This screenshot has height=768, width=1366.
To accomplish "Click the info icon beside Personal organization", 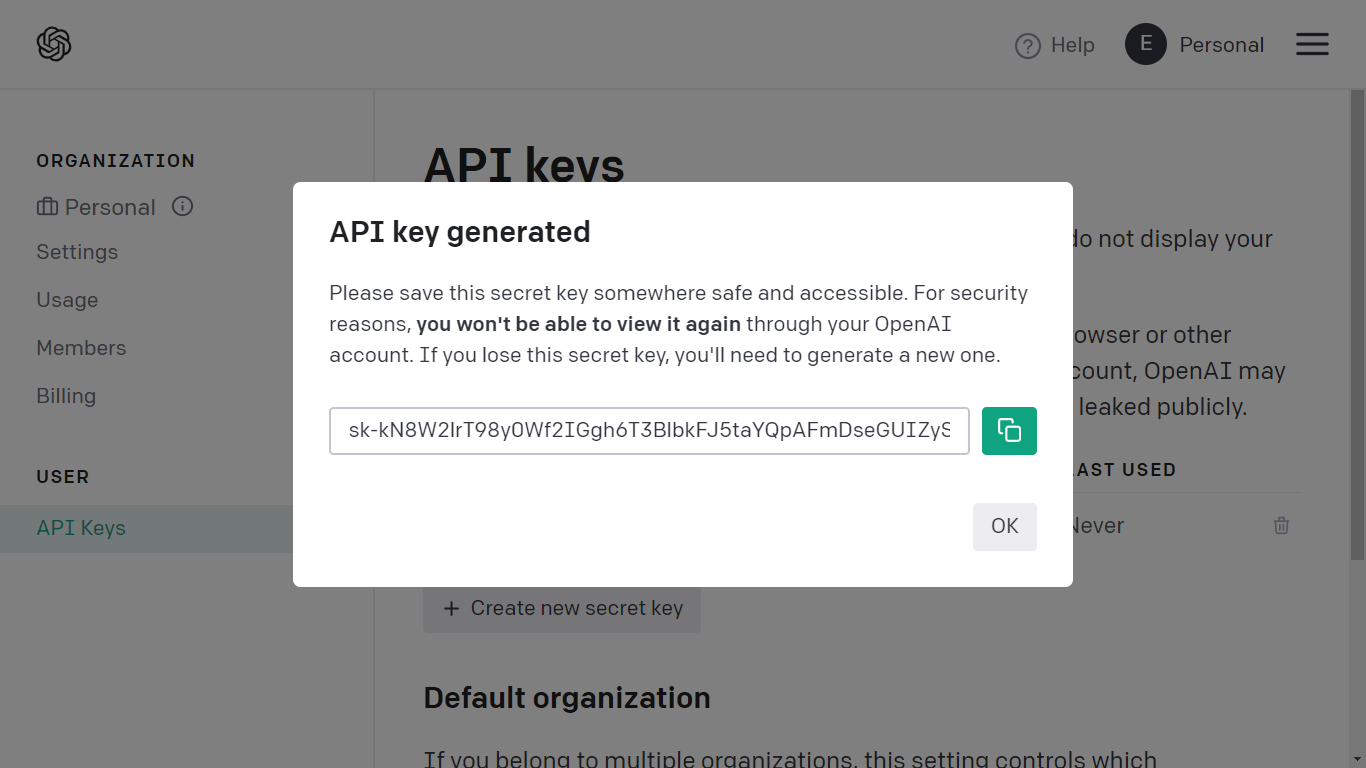I will (x=182, y=206).
